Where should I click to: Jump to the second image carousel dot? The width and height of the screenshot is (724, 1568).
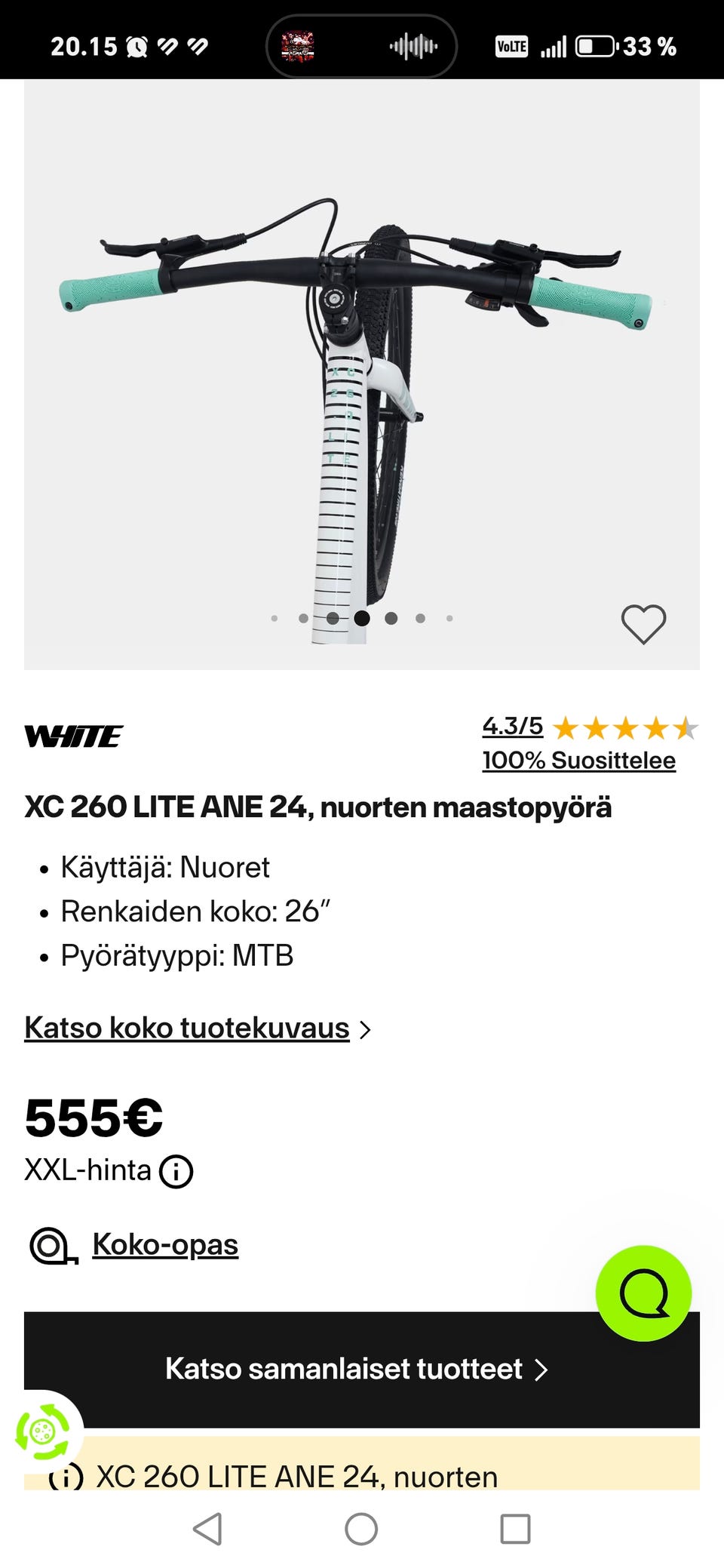tap(303, 618)
